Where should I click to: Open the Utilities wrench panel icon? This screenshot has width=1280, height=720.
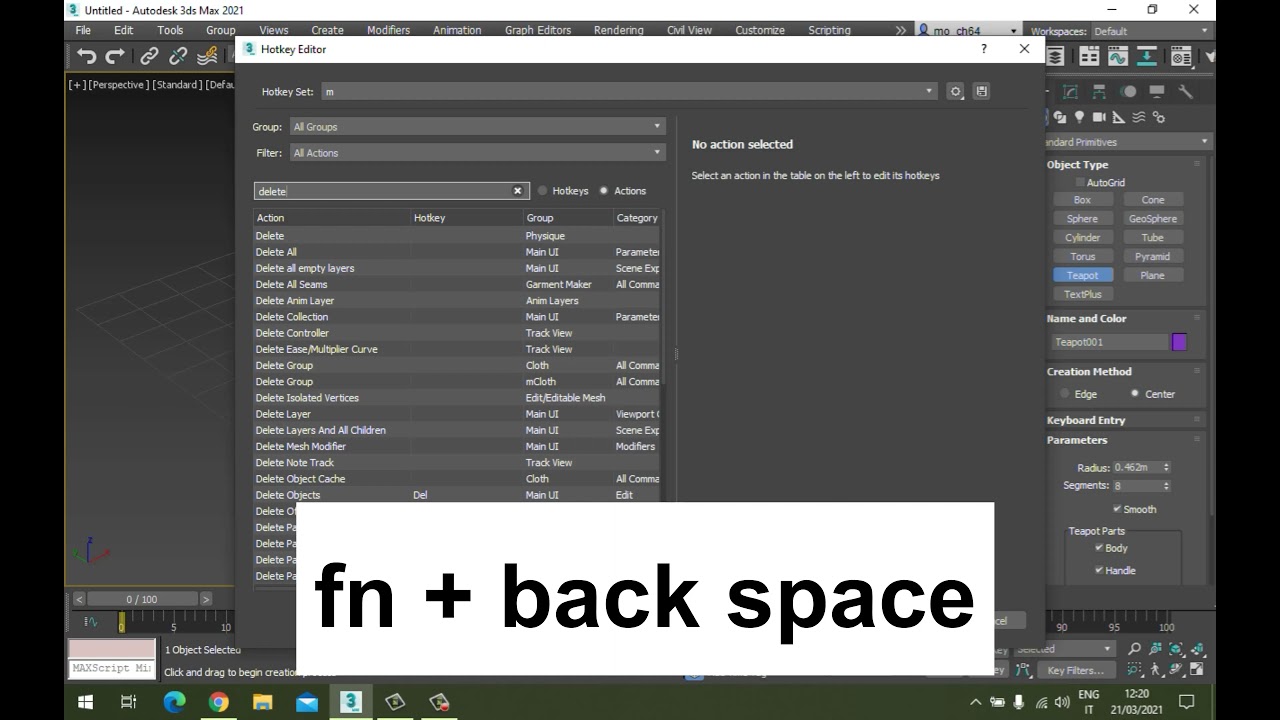(1186, 92)
